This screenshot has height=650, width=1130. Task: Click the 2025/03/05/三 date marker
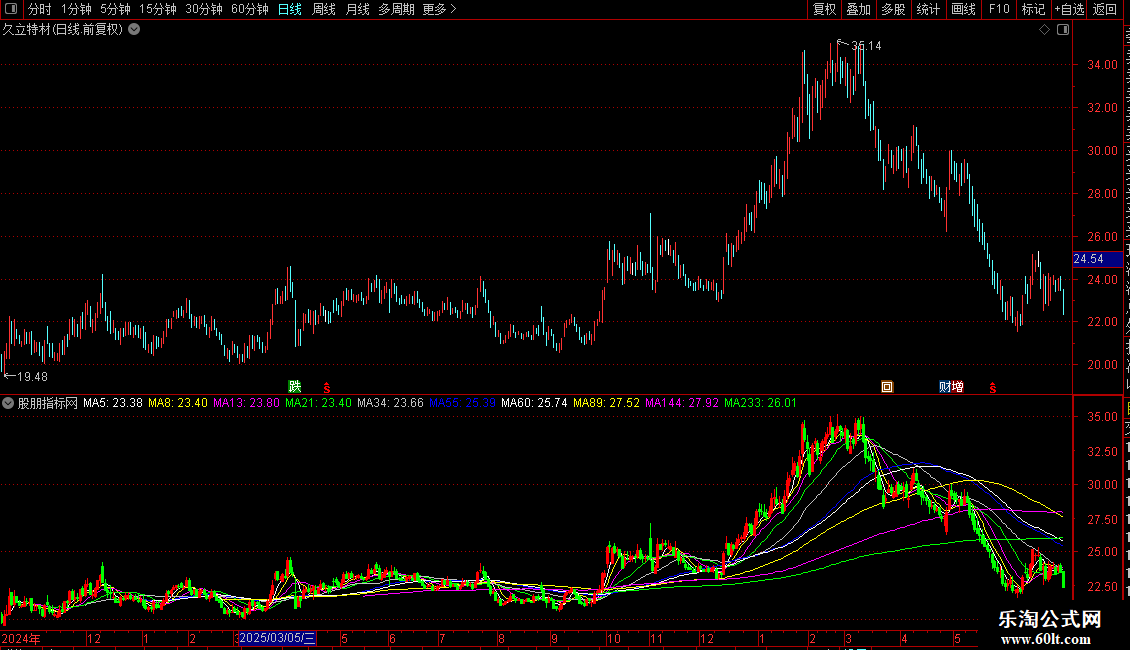click(277, 638)
